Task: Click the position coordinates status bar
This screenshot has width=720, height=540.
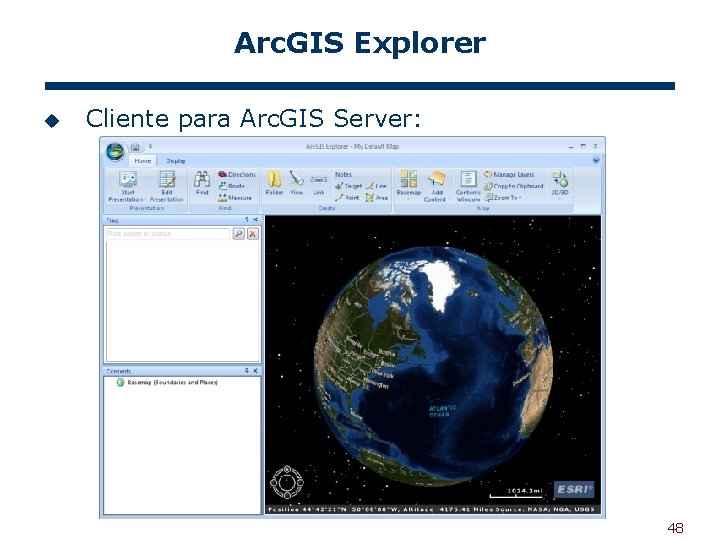Action: point(433,509)
